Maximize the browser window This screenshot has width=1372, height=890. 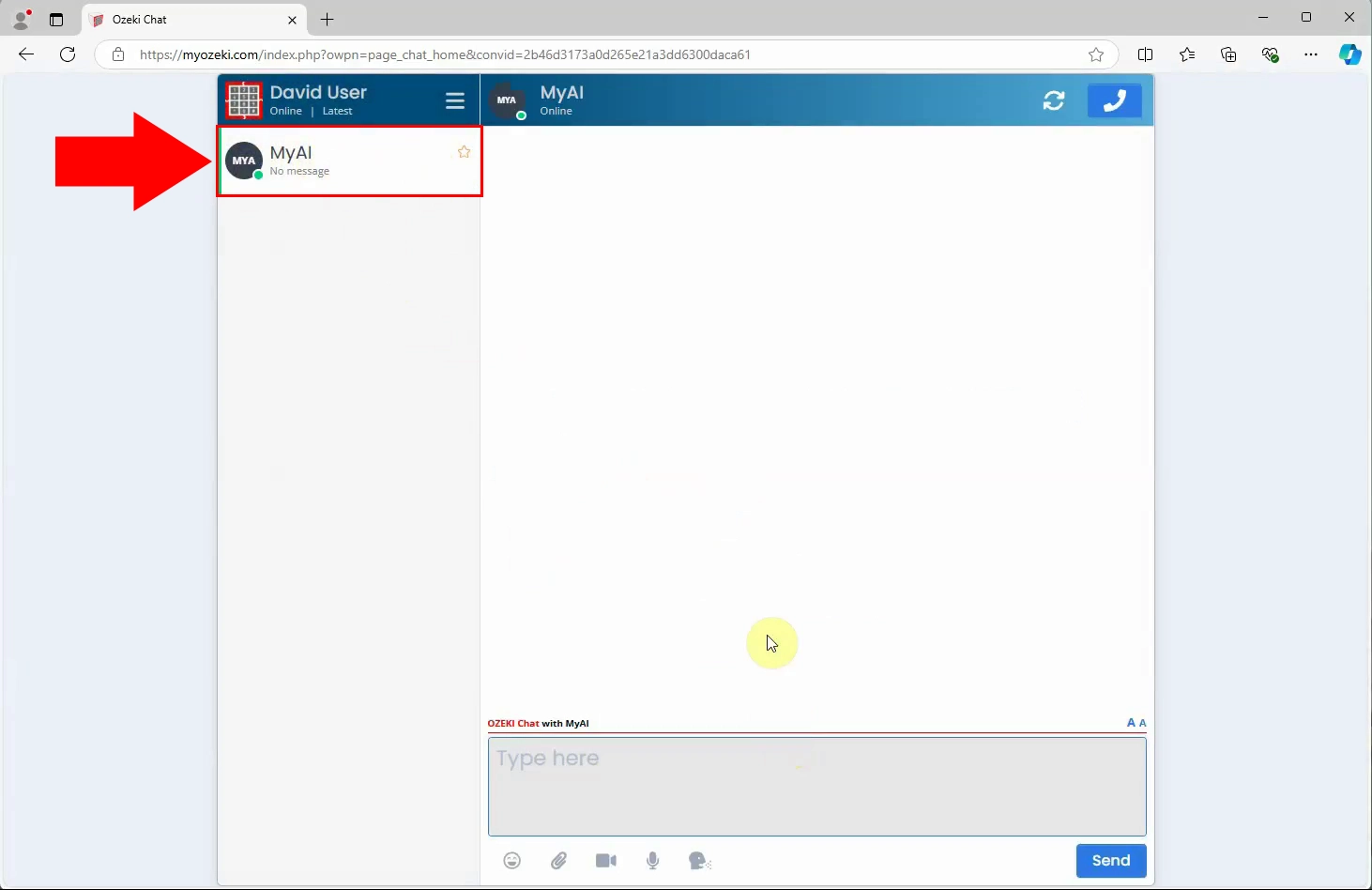coord(1306,17)
